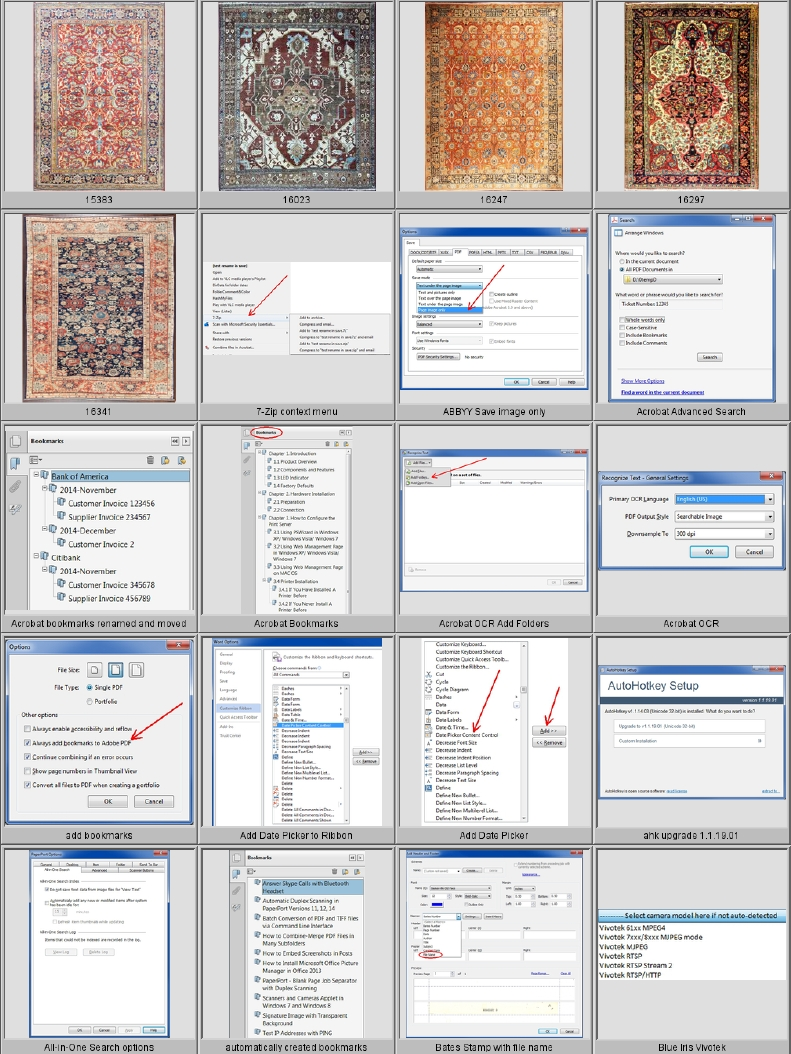
Task: Toggle Always enable accessibility and reflow
Action: point(28,729)
